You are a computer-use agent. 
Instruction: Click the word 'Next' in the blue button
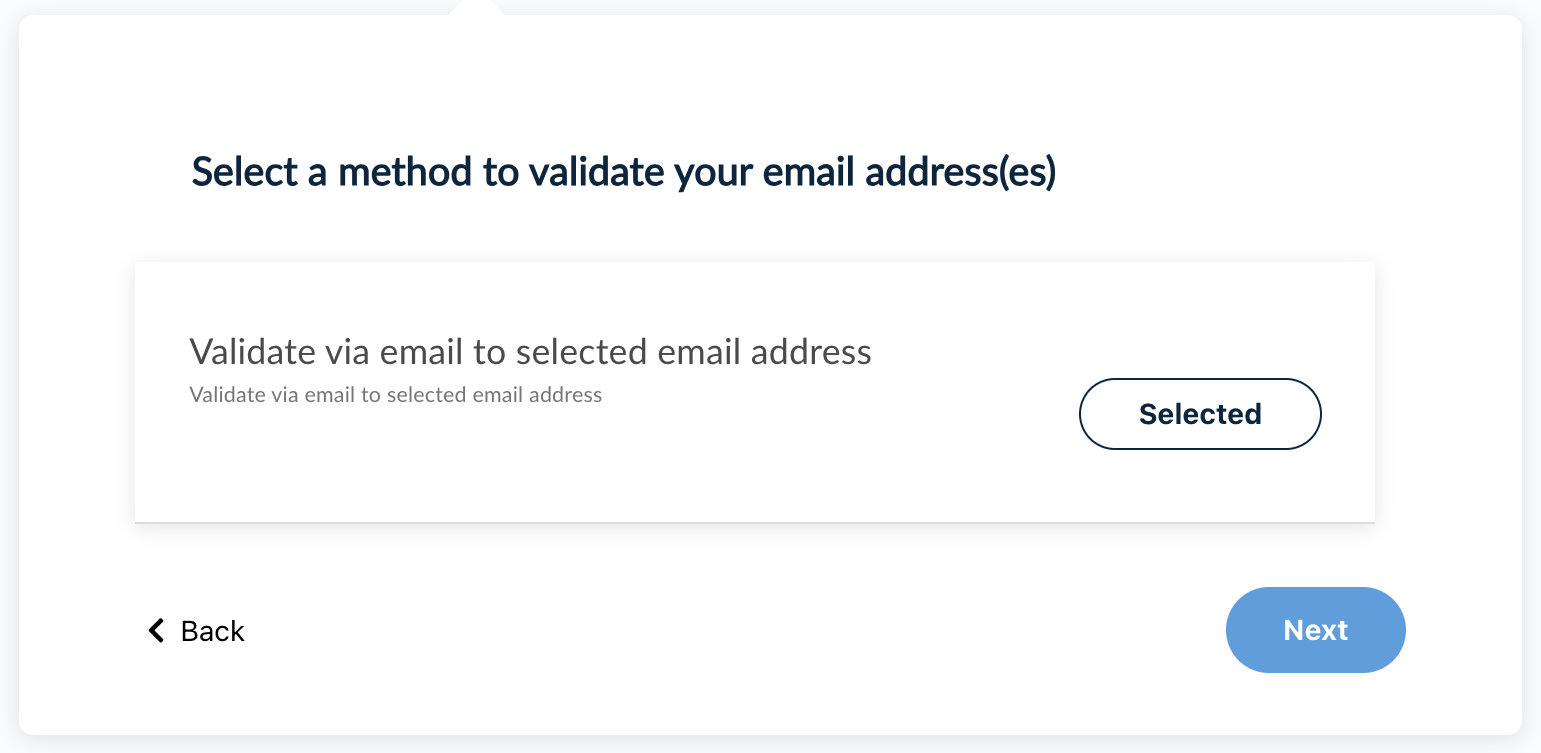pyautogui.click(x=1316, y=630)
